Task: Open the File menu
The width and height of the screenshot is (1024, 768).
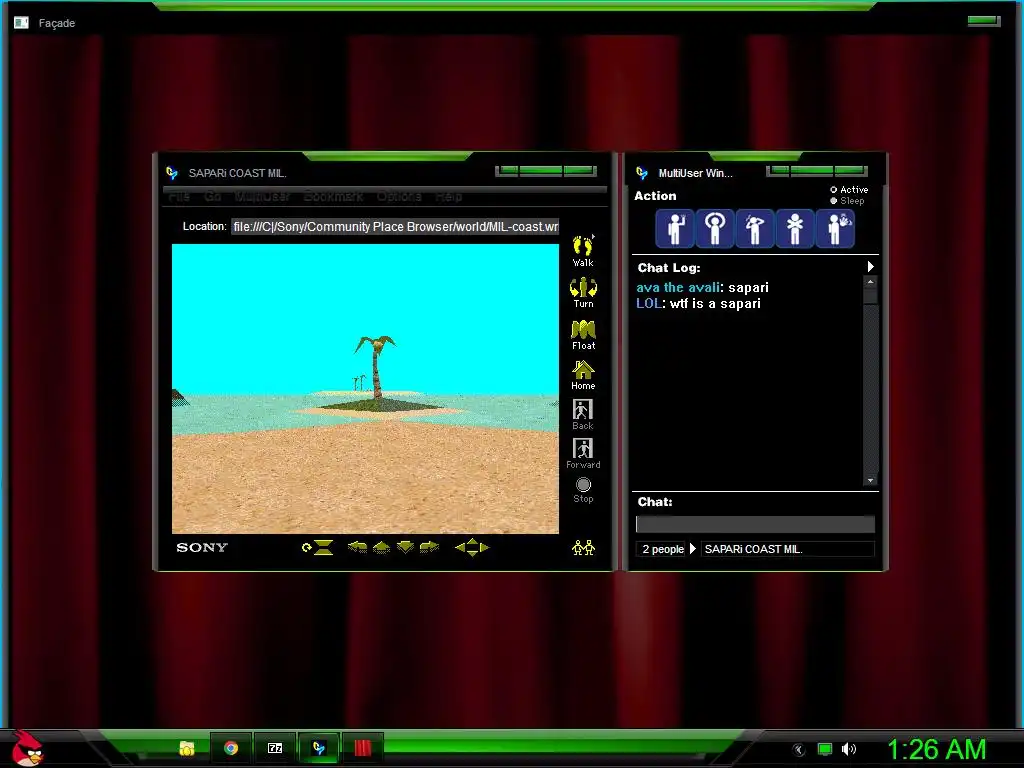Action: (x=179, y=196)
